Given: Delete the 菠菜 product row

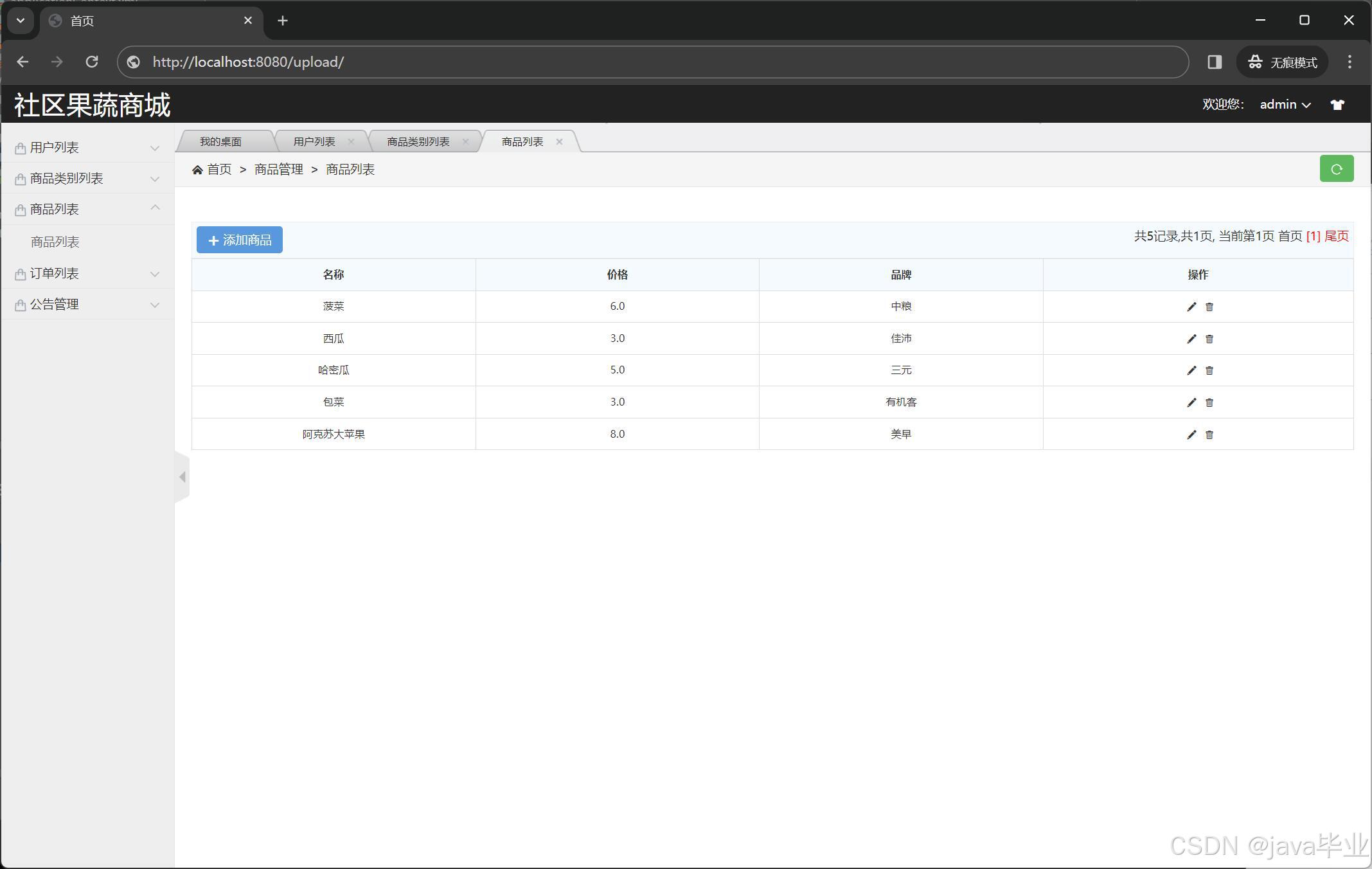Looking at the screenshot, I should pos(1209,307).
